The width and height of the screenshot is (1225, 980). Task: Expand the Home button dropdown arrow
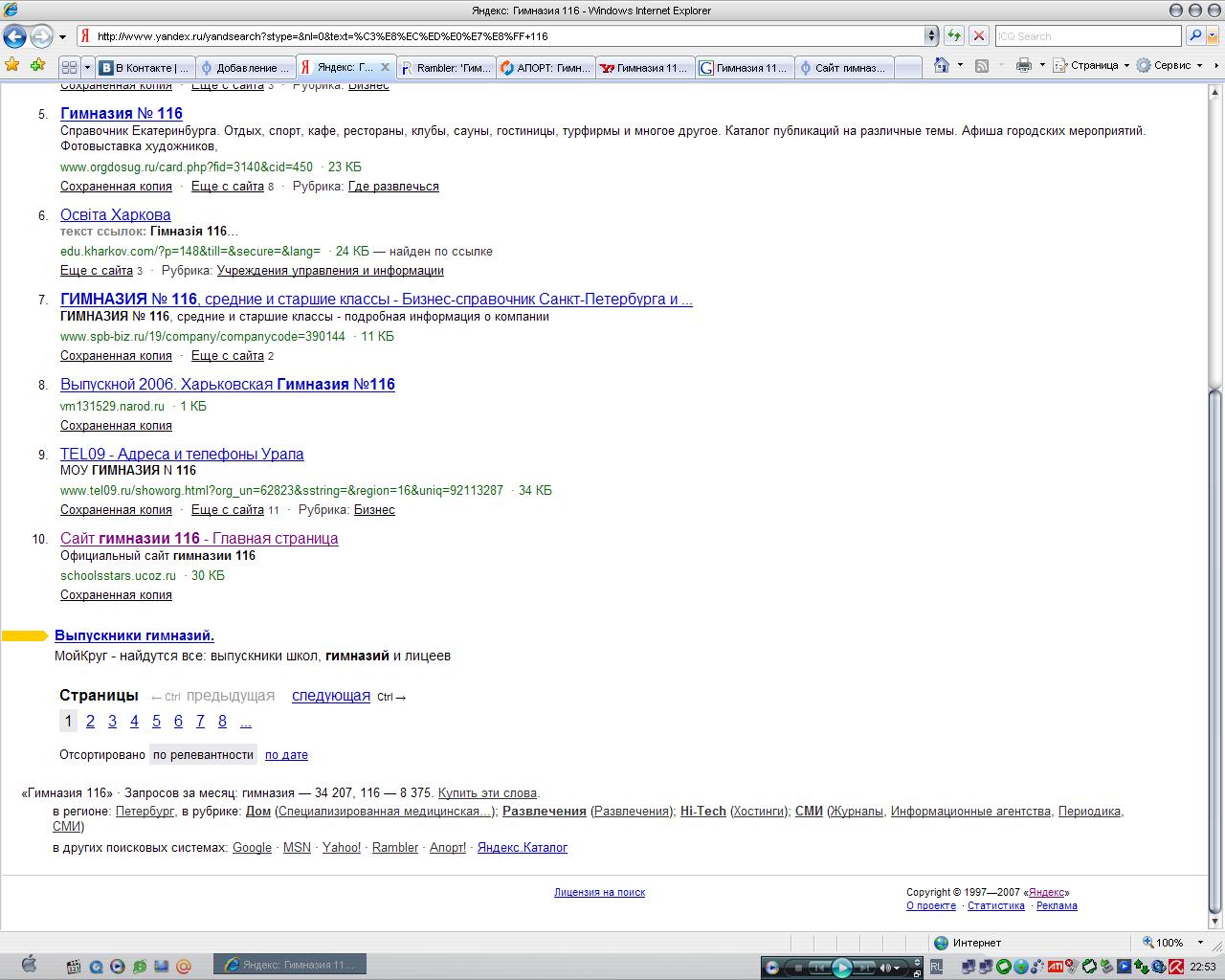[x=960, y=65]
